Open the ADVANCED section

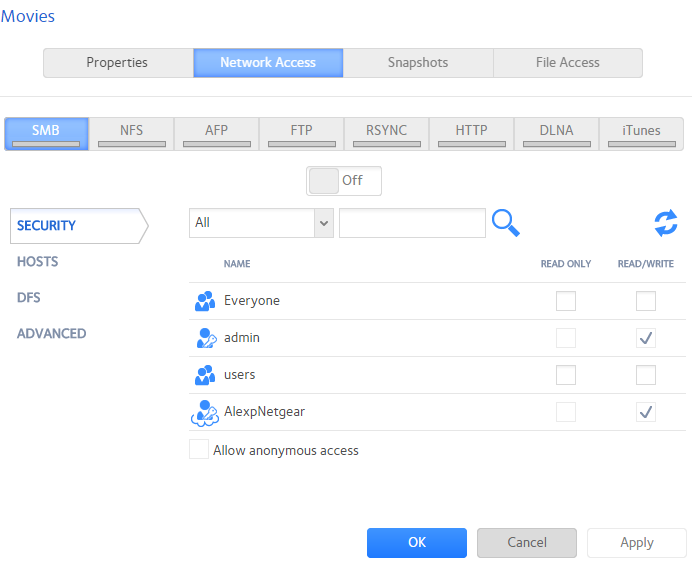click(52, 334)
